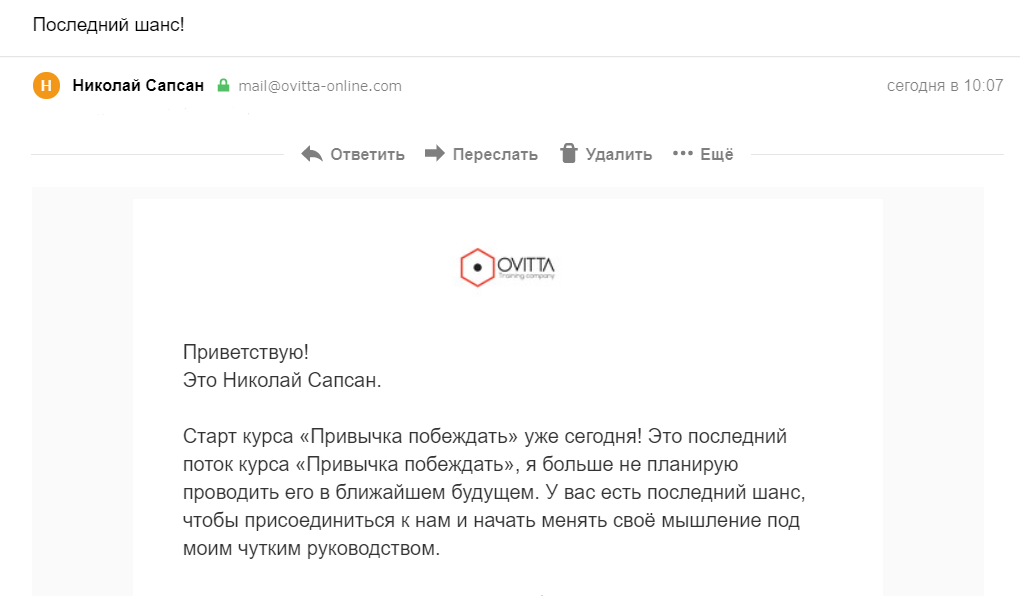Click the phrase "моим чутким руководством"
The width and height of the screenshot is (1020, 596).
pos(310,549)
